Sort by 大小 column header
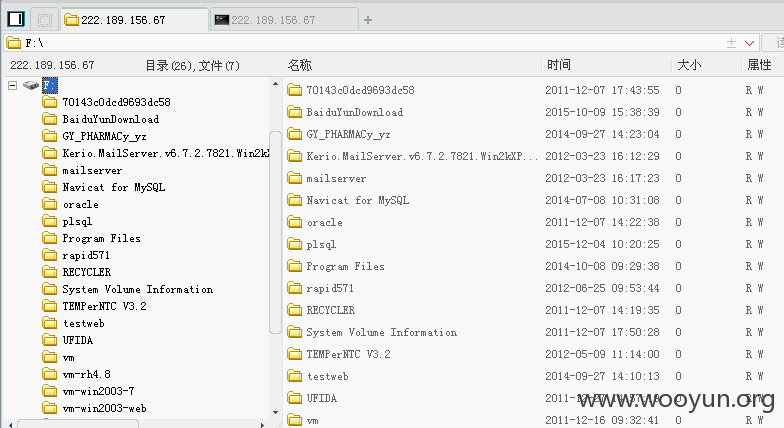 click(x=689, y=65)
